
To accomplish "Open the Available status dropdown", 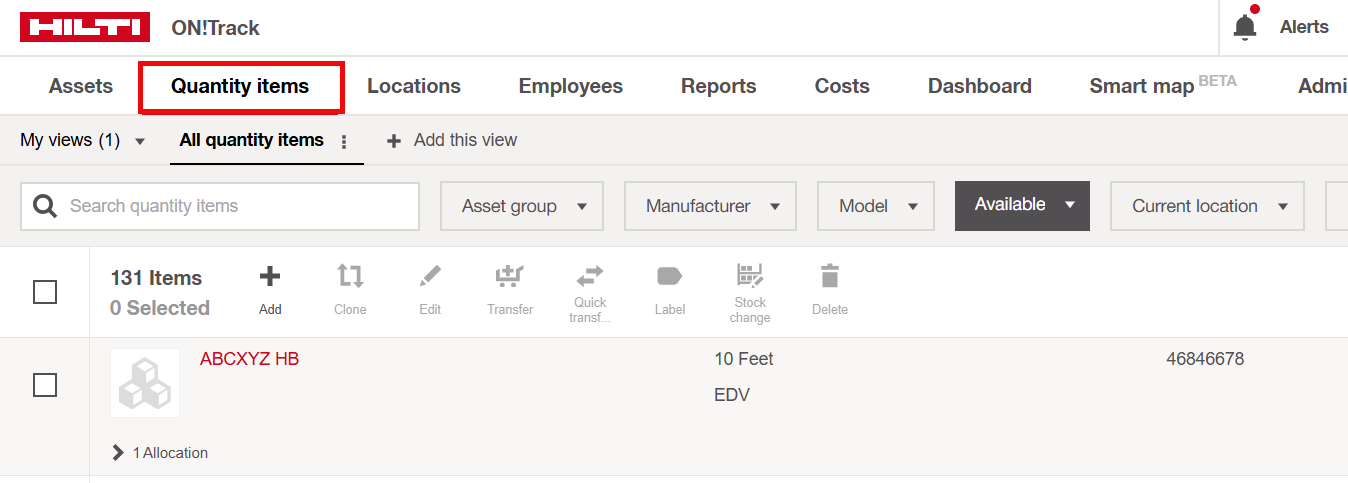I will (1021, 205).
